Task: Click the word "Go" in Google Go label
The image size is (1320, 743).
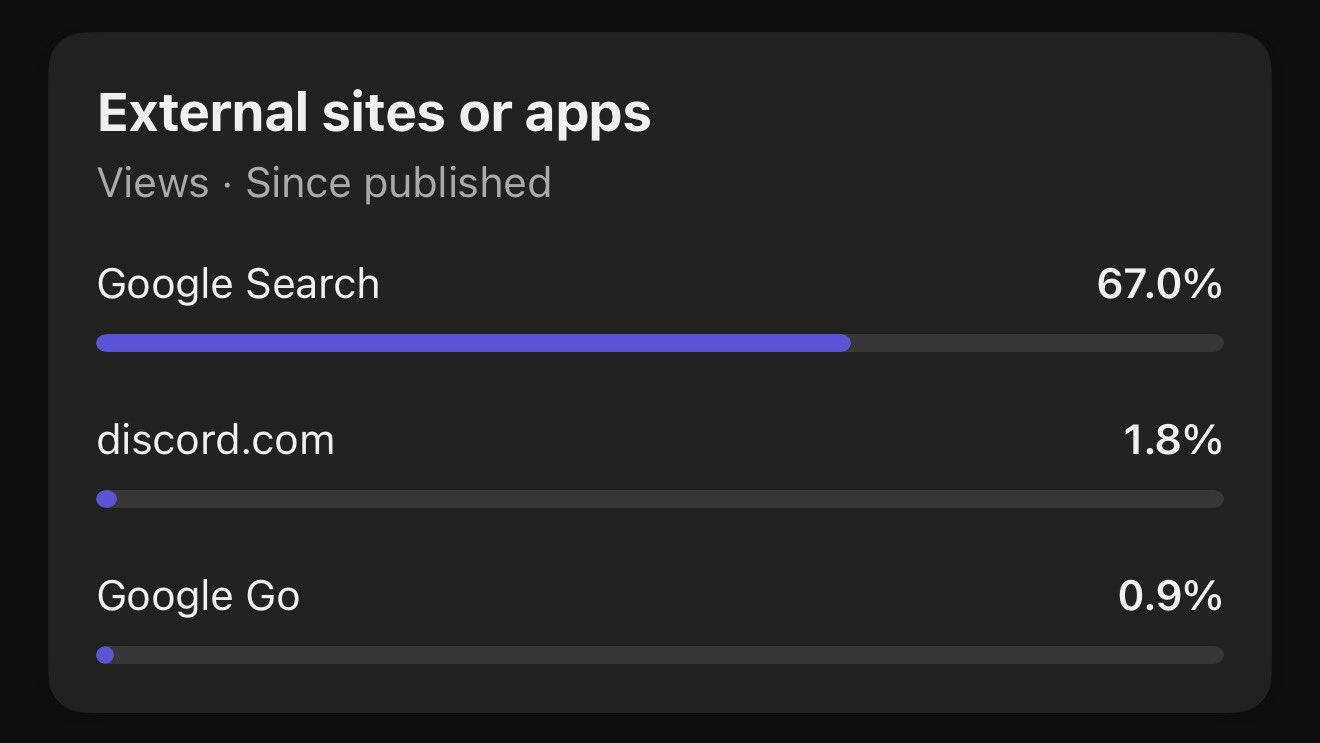Action: [x=272, y=596]
